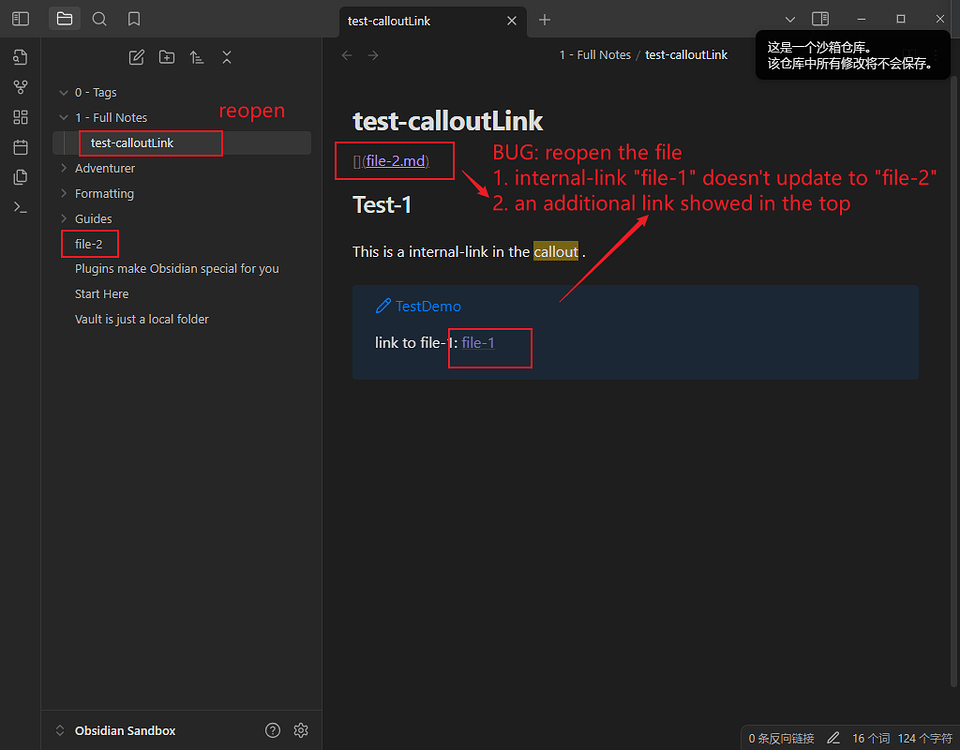This screenshot has width=960, height=750.
Task: Create a new folder icon
Action: click(x=167, y=58)
